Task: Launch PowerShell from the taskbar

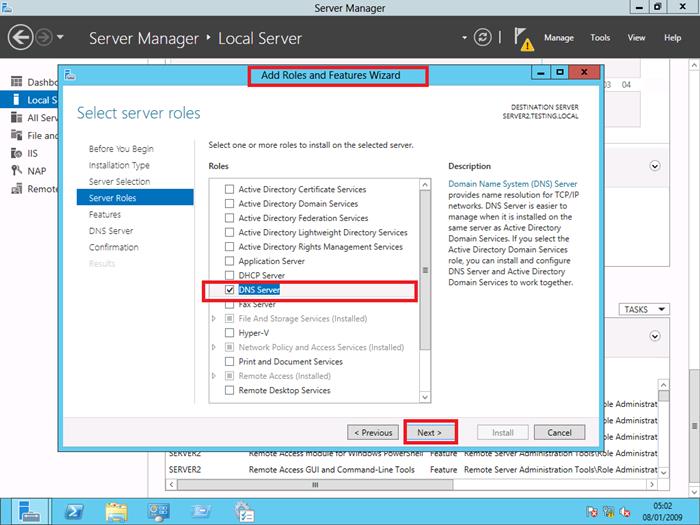Action: pyautogui.click(x=74, y=512)
